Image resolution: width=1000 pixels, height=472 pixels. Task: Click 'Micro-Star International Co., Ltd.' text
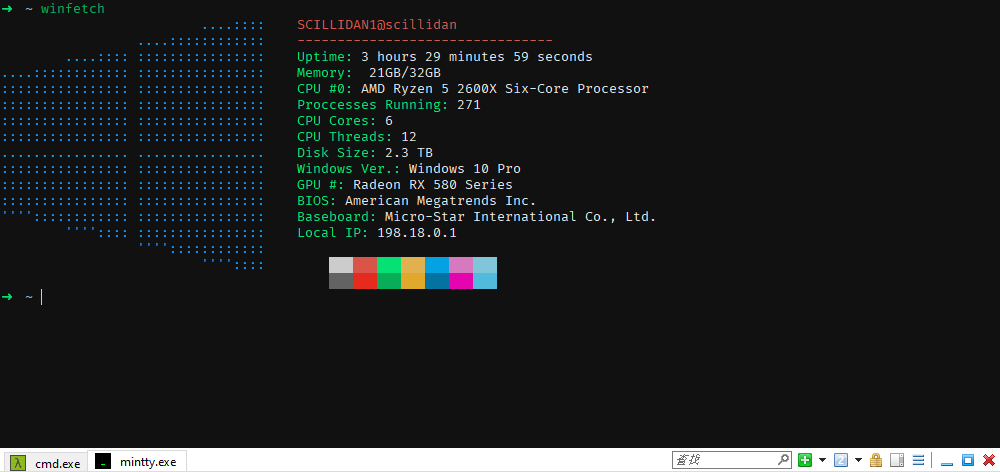[x=521, y=216]
